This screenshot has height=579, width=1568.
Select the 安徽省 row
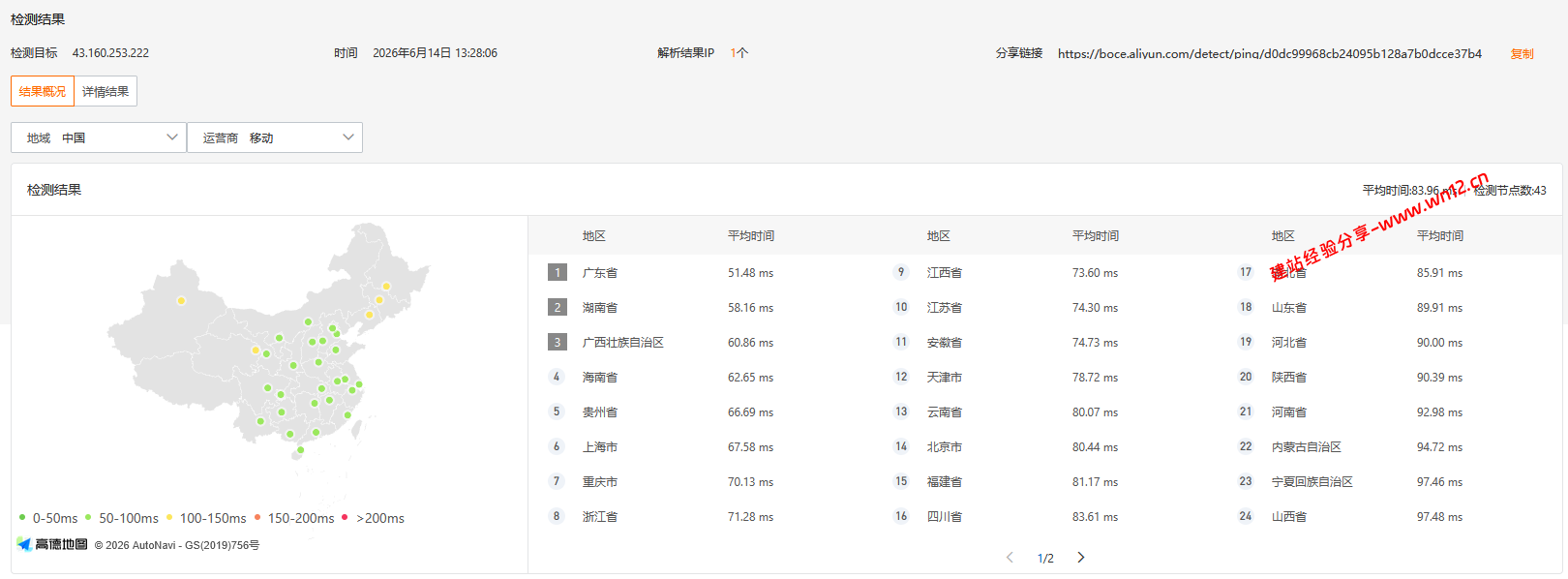(x=1045, y=343)
